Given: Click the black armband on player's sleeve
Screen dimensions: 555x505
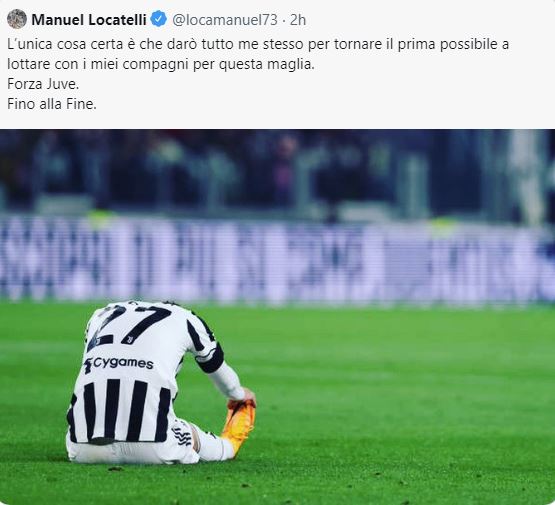Looking at the screenshot, I should [211, 358].
